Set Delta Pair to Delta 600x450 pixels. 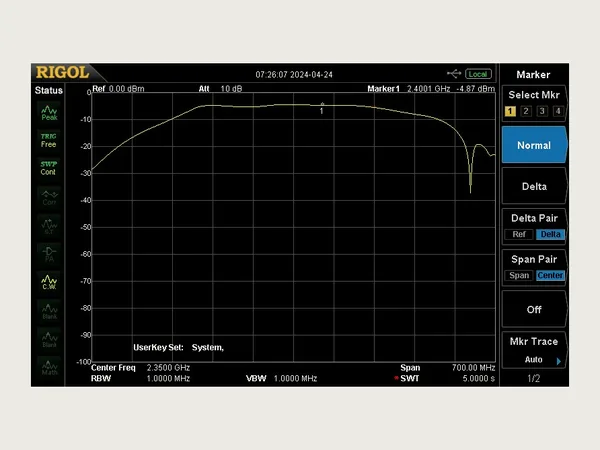click(x=550, y=234)
